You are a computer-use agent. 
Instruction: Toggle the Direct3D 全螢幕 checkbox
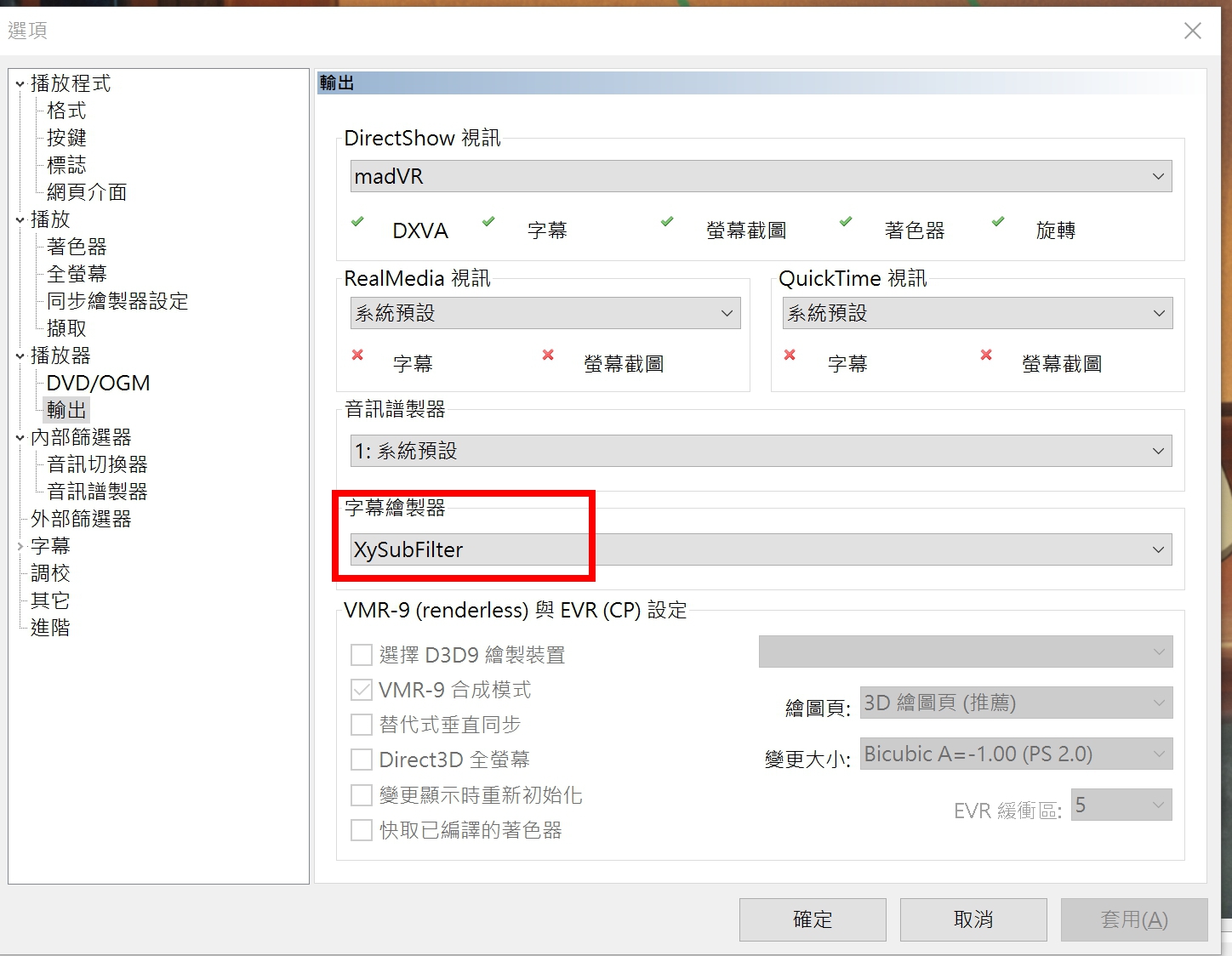pos(362,760)
